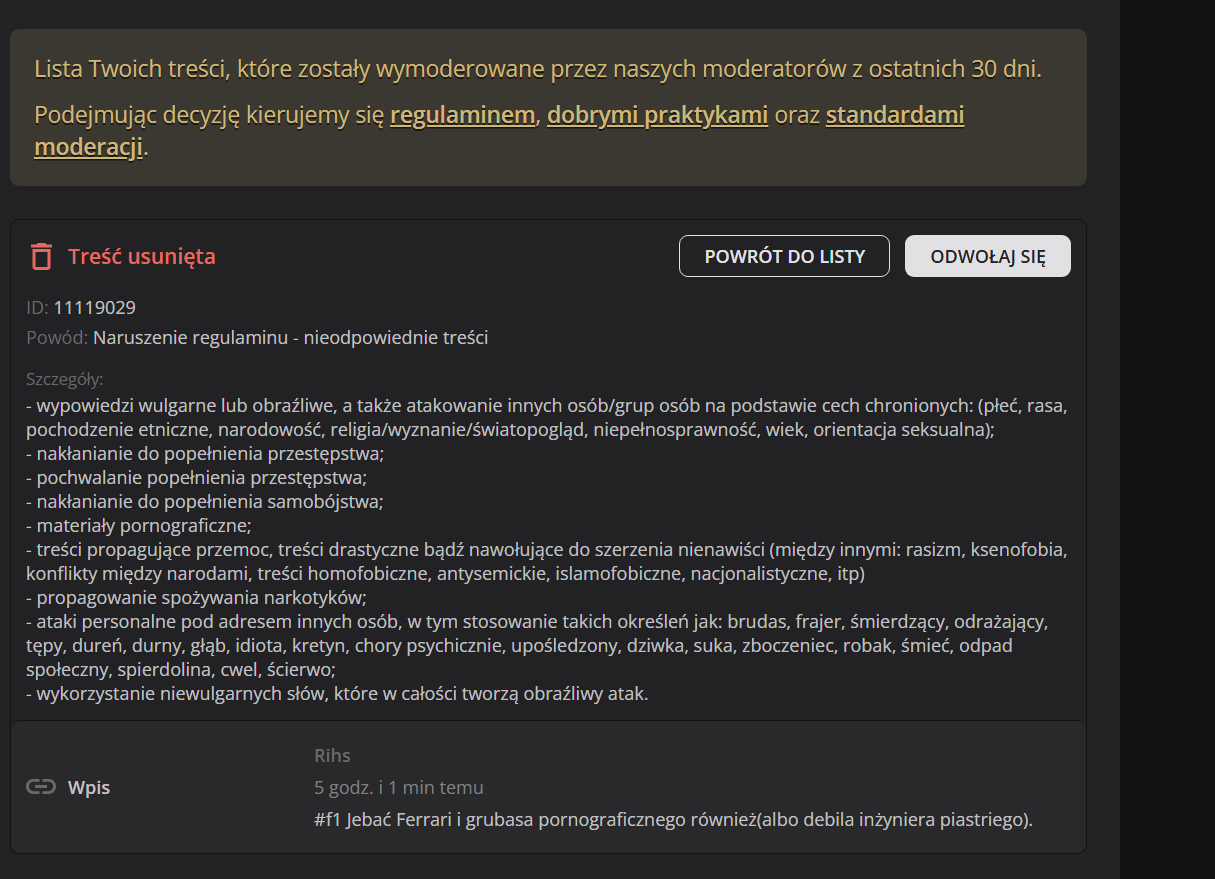This screenshot has height=879, width=1215.
Task: Click the Wpis entry label
Action: point(89,787)
